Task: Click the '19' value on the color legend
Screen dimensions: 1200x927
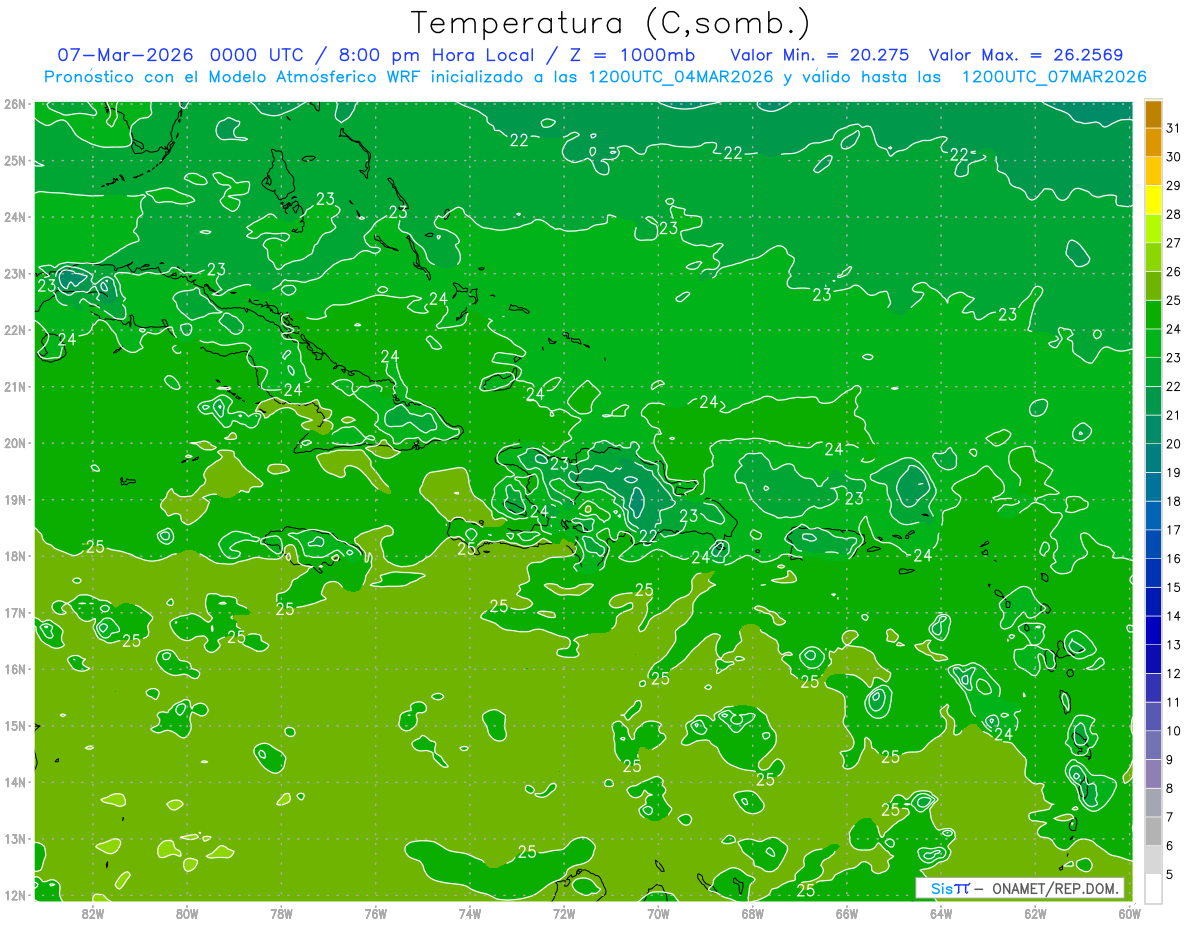Action: tap(1174, 472)
